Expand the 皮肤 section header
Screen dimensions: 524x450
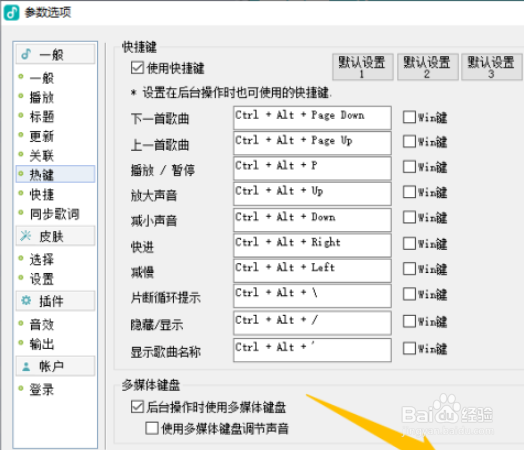(55, 236)
